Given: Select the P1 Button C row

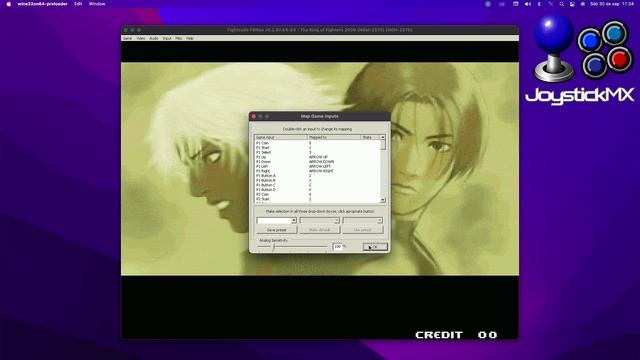Looking at the screenshot, I should [317, 185].
